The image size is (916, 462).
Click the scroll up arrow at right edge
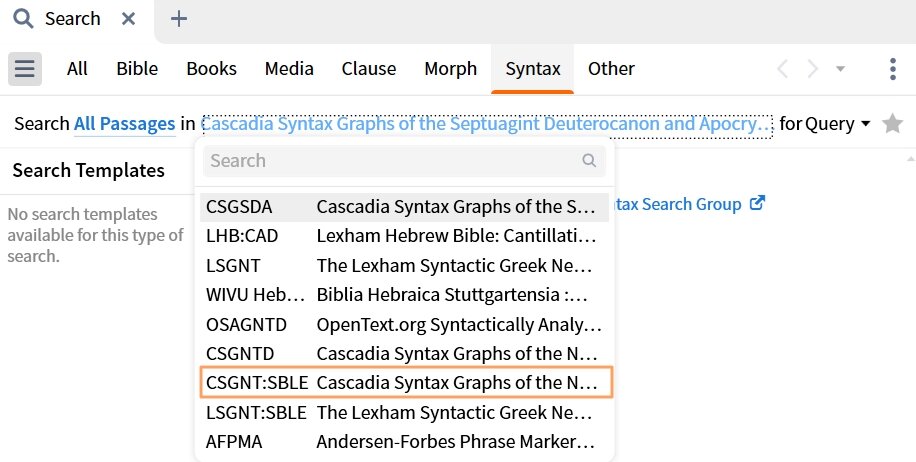pyautogui.click(x=910, y=158)
